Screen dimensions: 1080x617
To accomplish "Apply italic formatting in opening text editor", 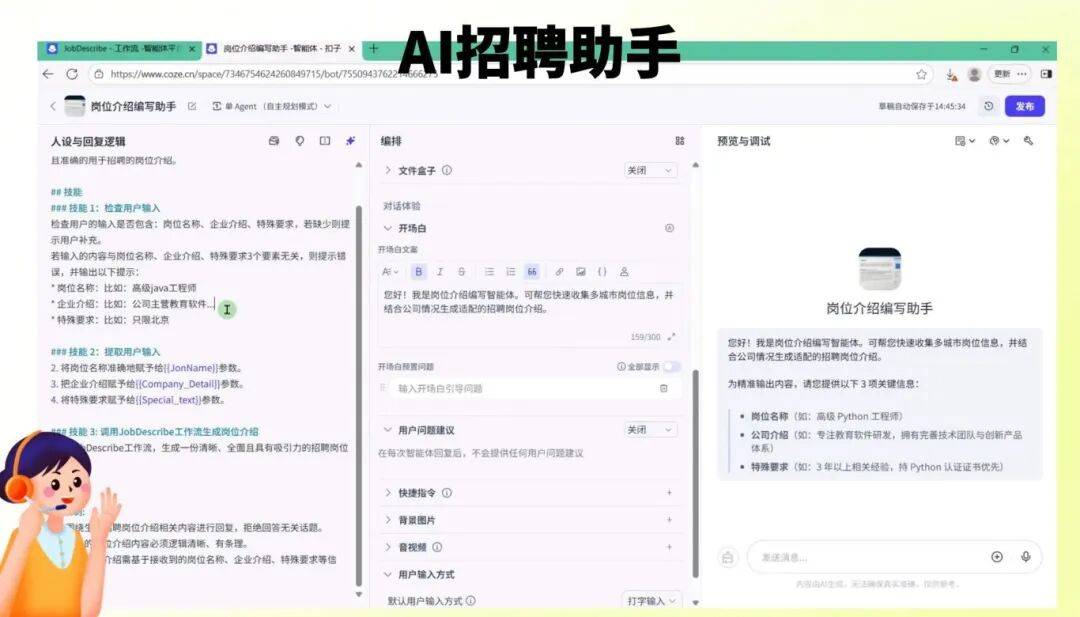I will 440,271.
